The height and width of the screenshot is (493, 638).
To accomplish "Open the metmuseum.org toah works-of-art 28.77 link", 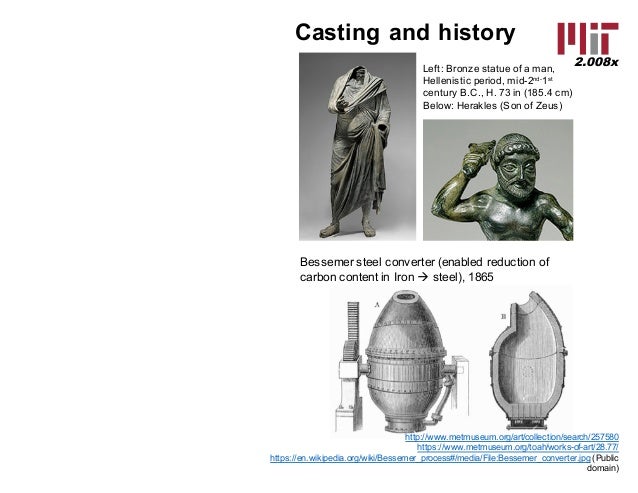I will click(x=518, y=447).
